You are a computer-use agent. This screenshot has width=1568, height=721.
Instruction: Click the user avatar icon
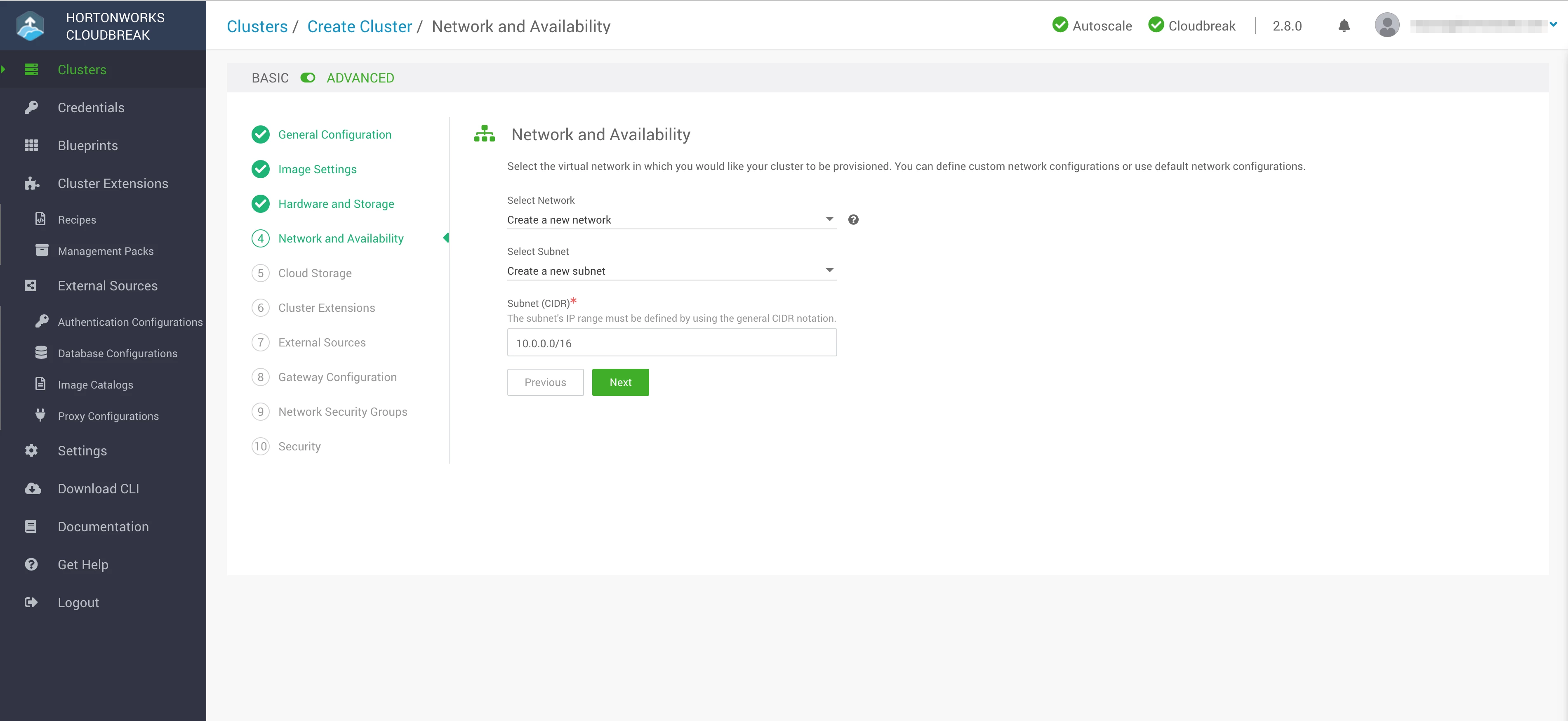coord(1387,25)
